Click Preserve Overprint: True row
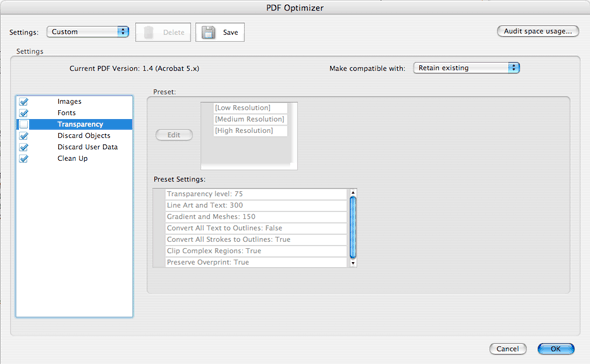 (256, 262)
